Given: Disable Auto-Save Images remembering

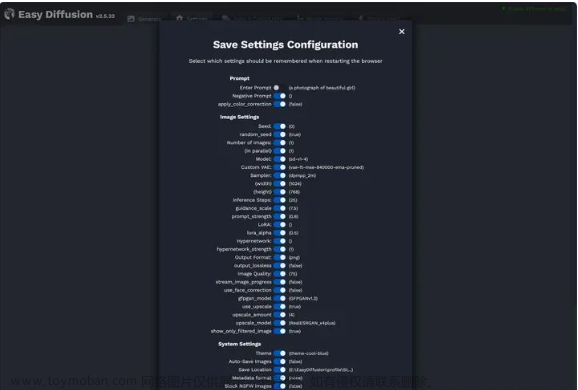Looking at the screenshot, I should point(280,362).
